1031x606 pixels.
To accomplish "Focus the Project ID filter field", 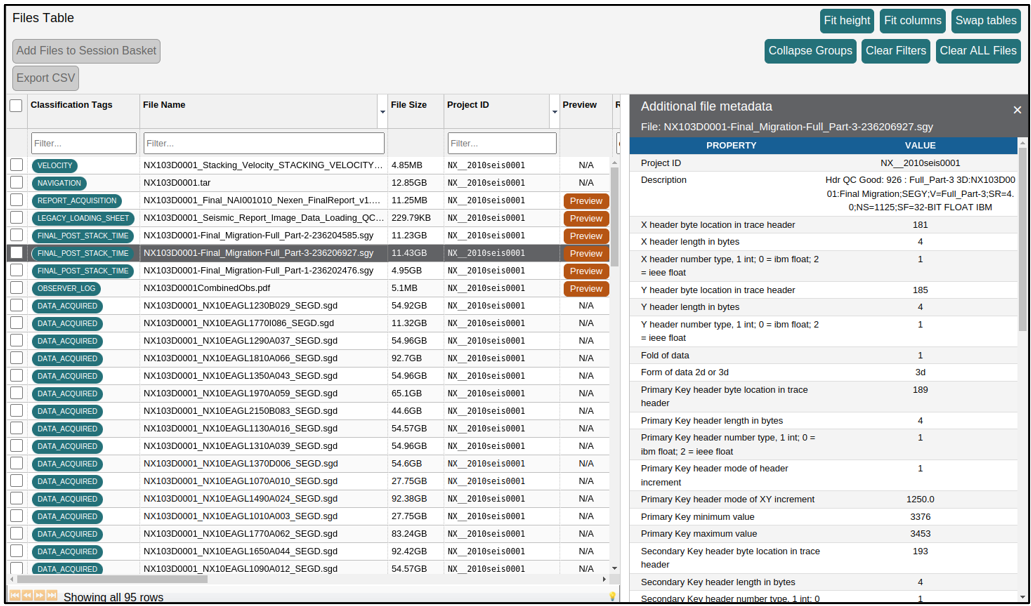I will (x=502, y=143).
